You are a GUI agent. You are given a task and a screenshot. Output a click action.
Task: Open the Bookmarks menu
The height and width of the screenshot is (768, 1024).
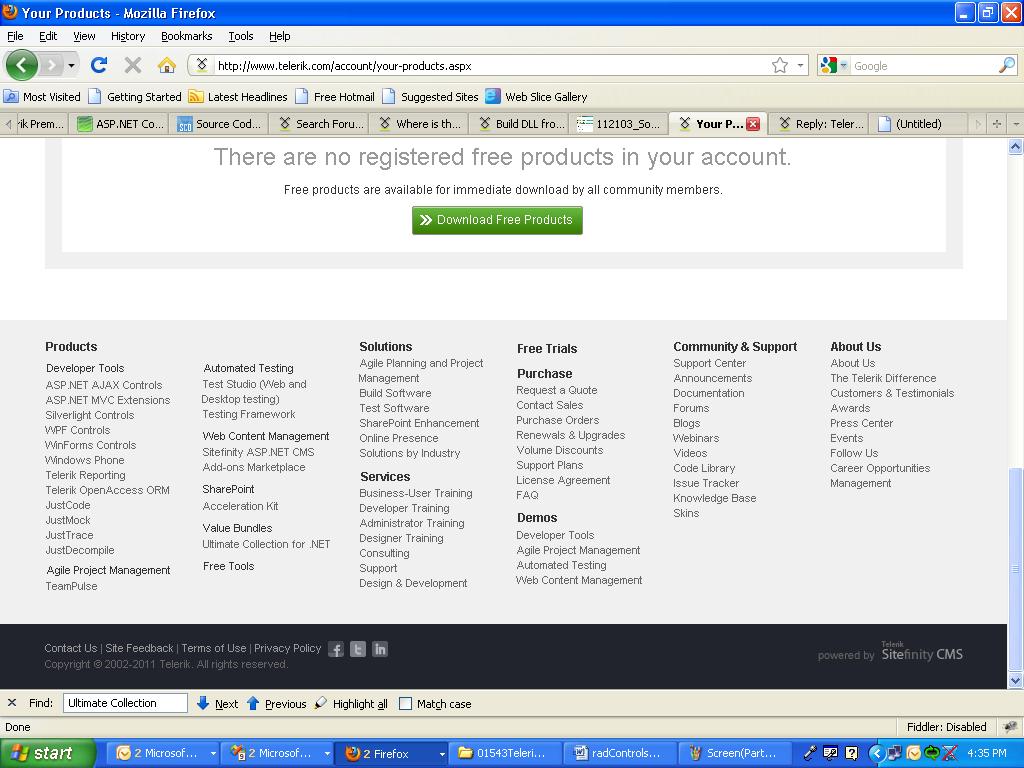[186, 36]
